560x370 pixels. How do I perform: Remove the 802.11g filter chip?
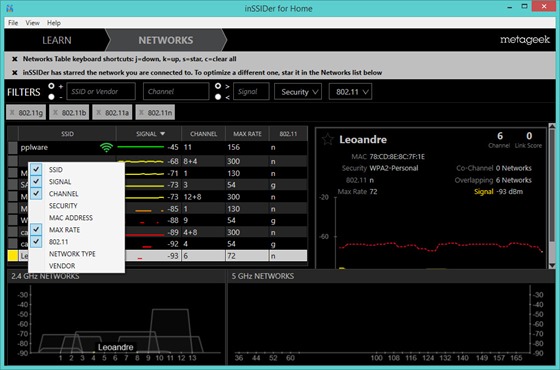12,113
